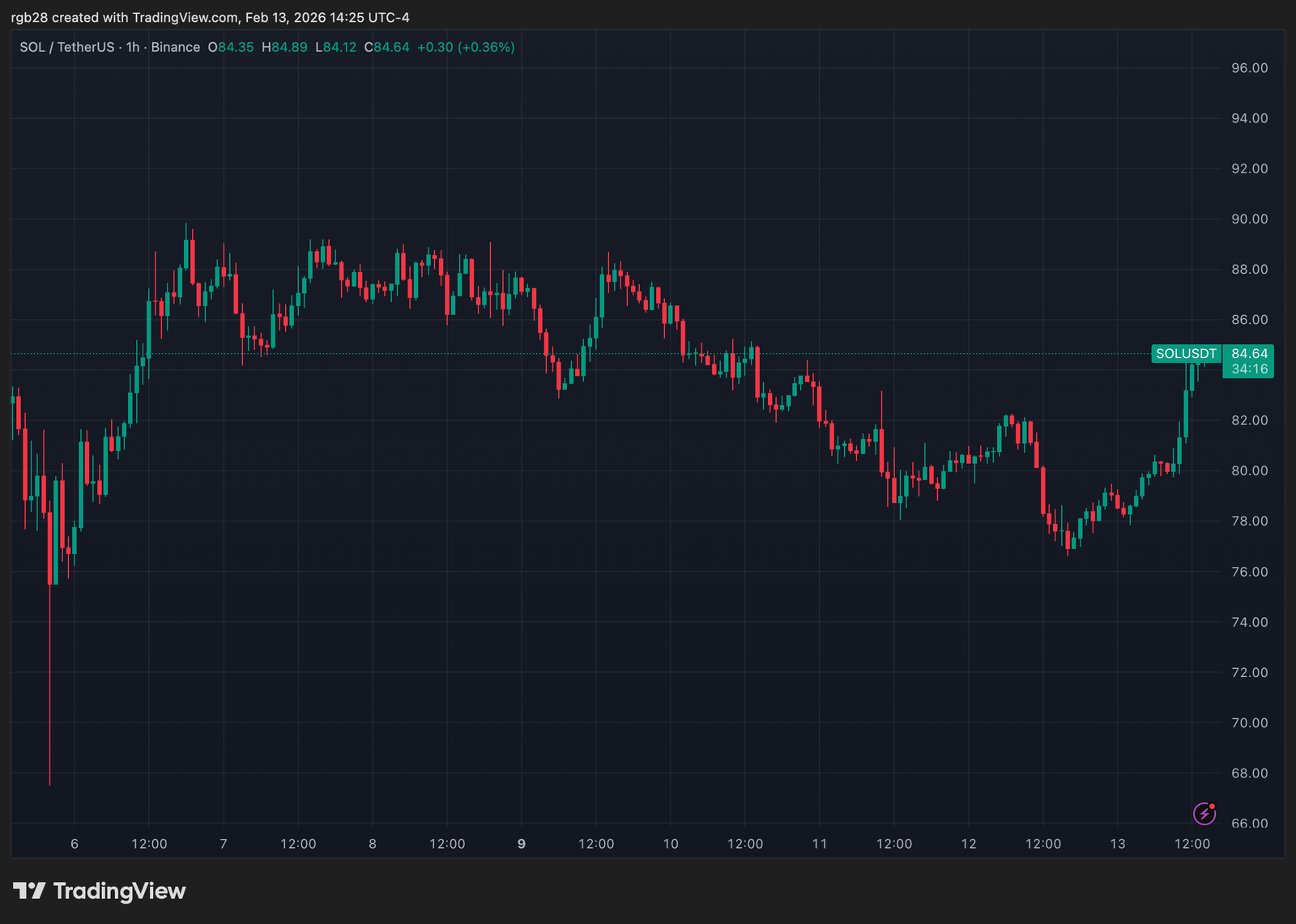Open the Binance exchange label
The height and width of the screenshot is (924, 1296).
tap(176, 47)
